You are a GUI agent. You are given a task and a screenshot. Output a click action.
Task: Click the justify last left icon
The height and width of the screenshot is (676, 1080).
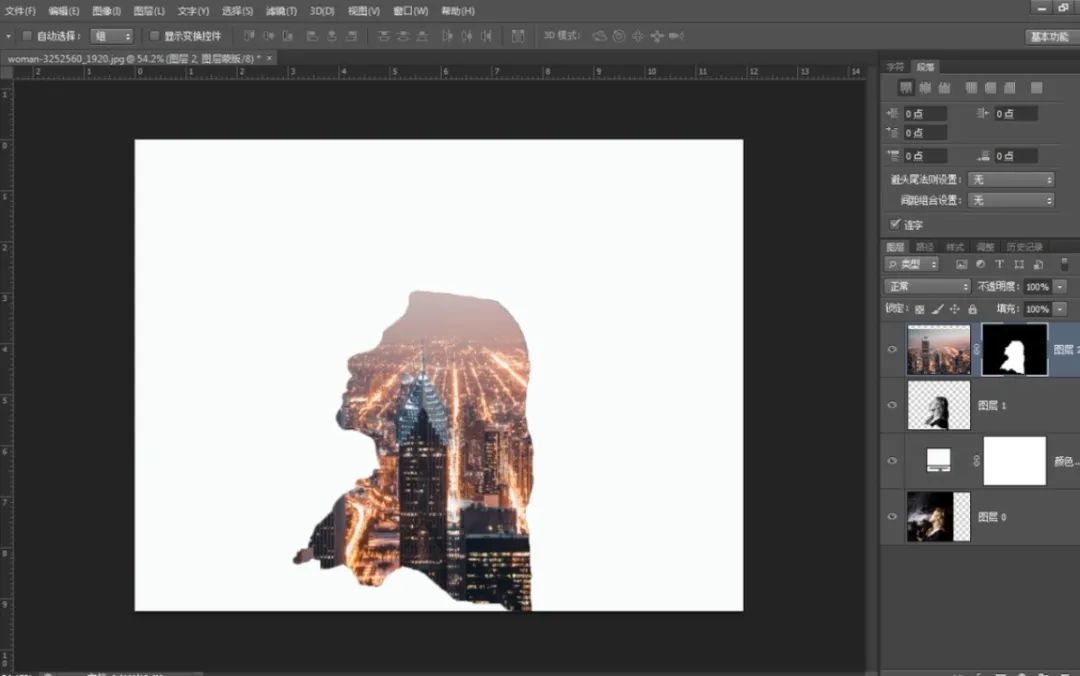click(x=971, y=88)
